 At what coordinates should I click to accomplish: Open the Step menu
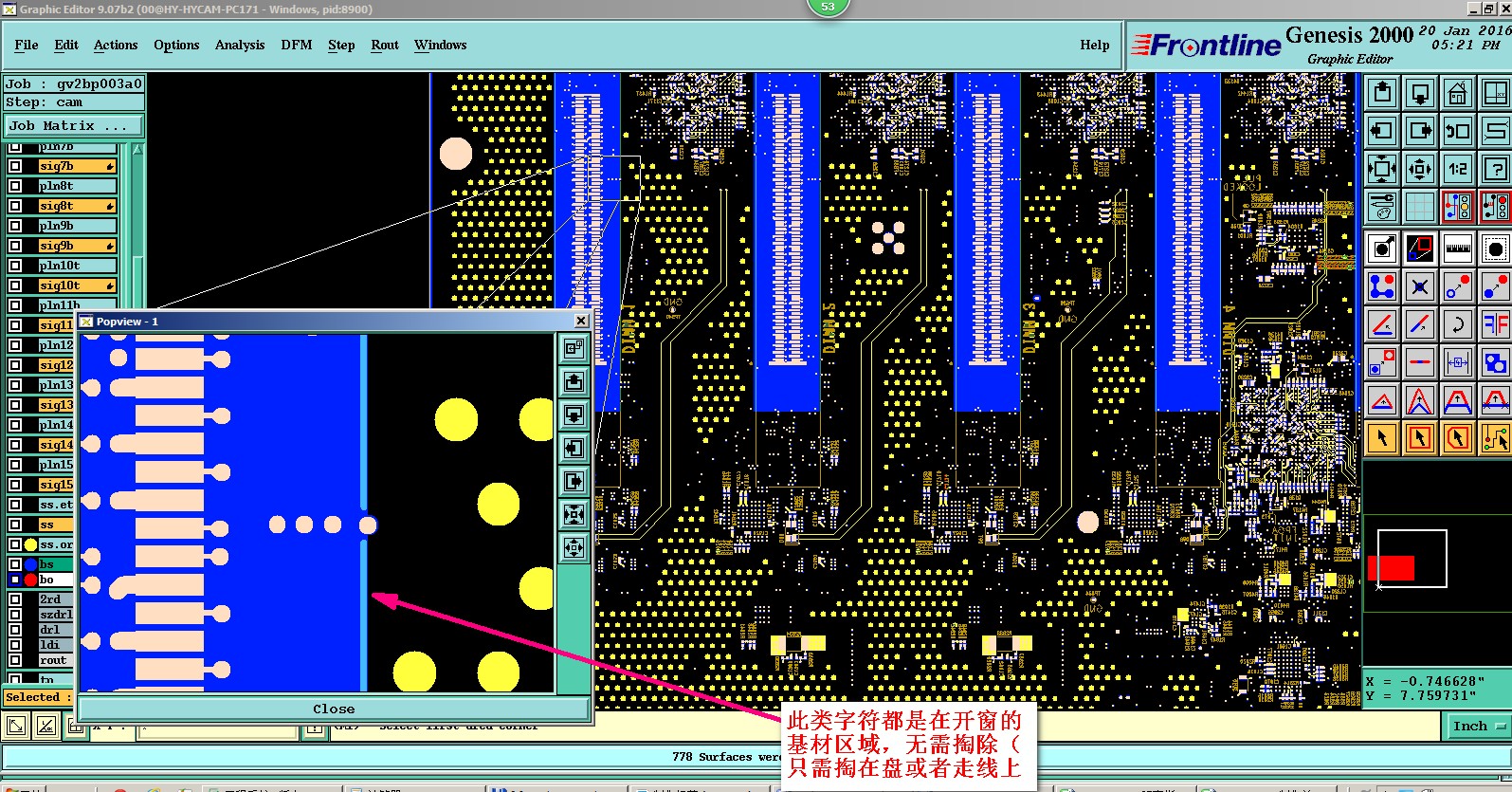click(341, 45)
